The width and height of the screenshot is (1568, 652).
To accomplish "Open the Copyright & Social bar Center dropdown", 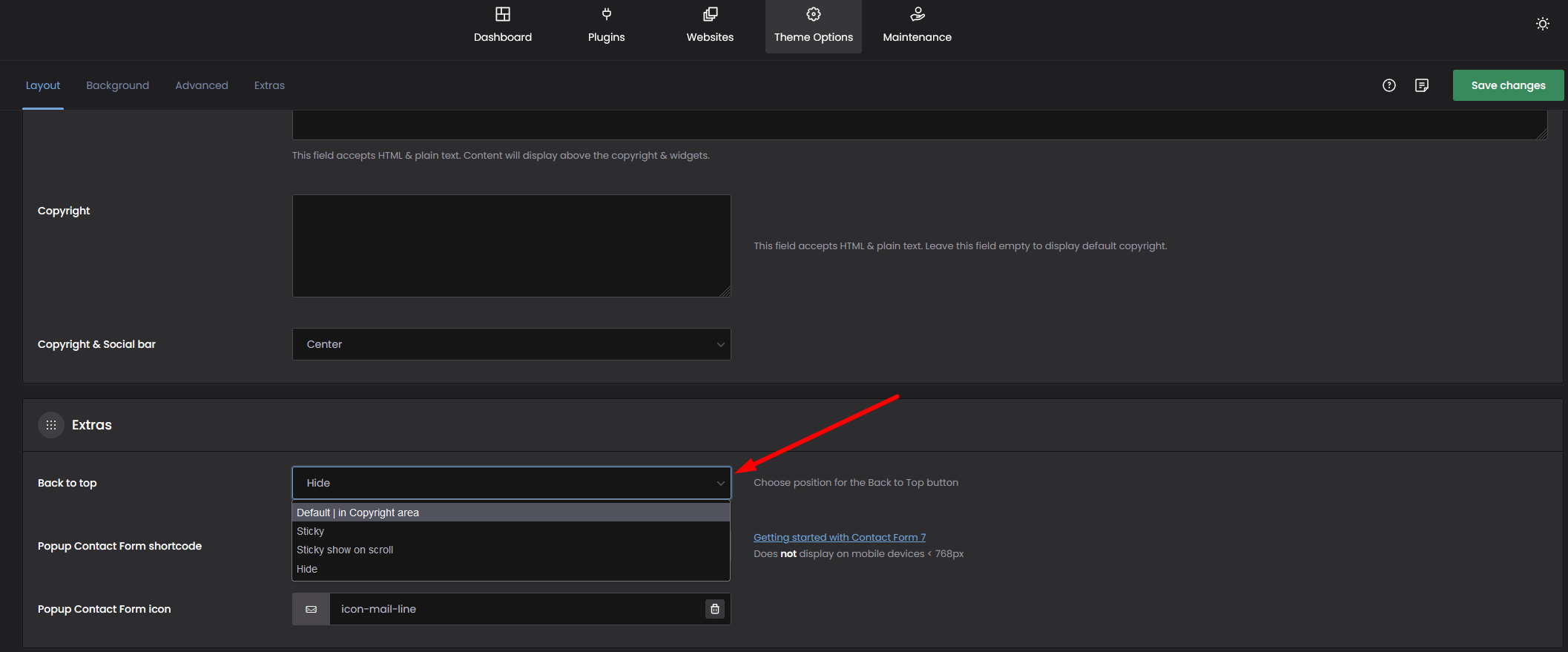I will (x=512, y=344).
